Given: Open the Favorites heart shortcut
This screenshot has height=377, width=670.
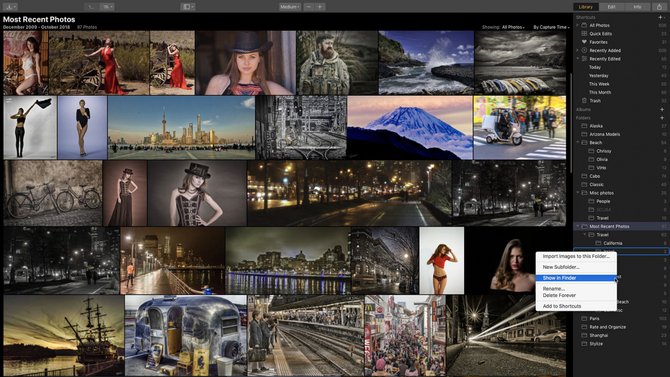Looking at the screenshot, I should (x=598, y=42).
